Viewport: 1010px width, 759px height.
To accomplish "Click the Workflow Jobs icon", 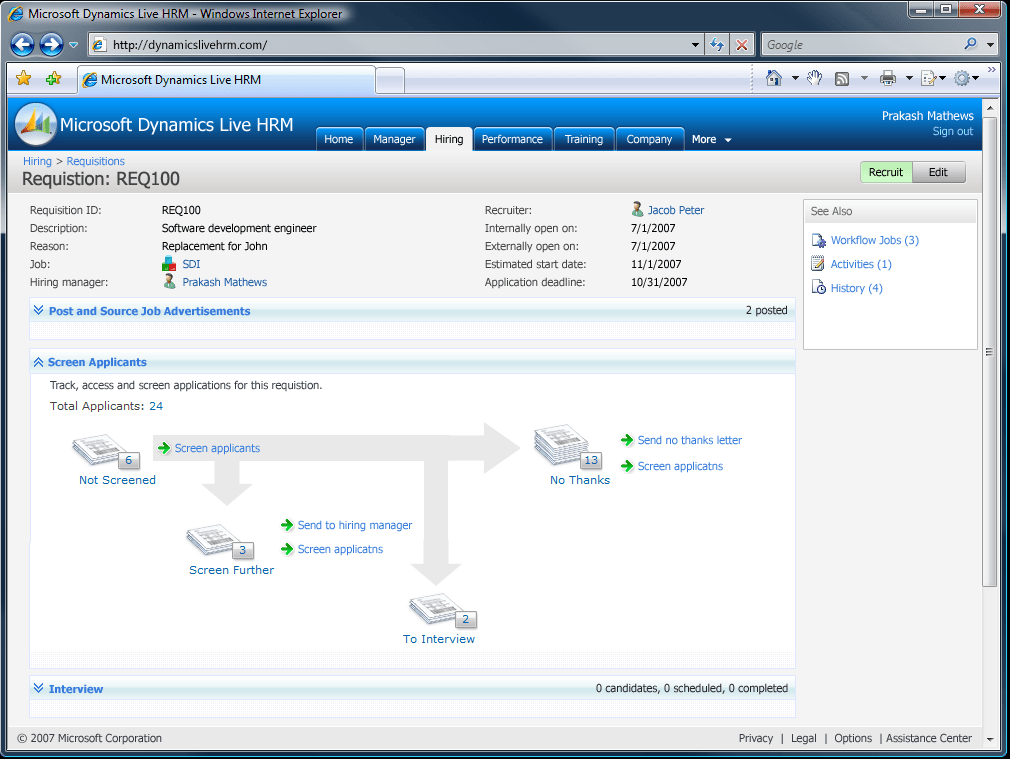I will (x=819, y=240).
